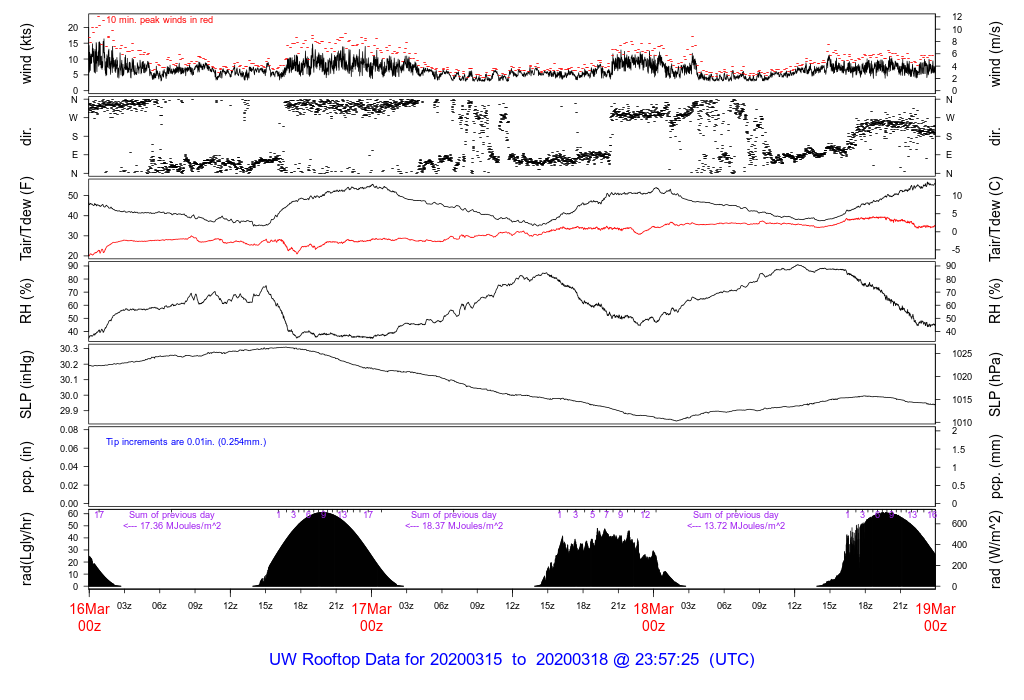Click the 'SLP (hPa)' axis label
This screenshot has height=700, width=1024.
point(995,385)
